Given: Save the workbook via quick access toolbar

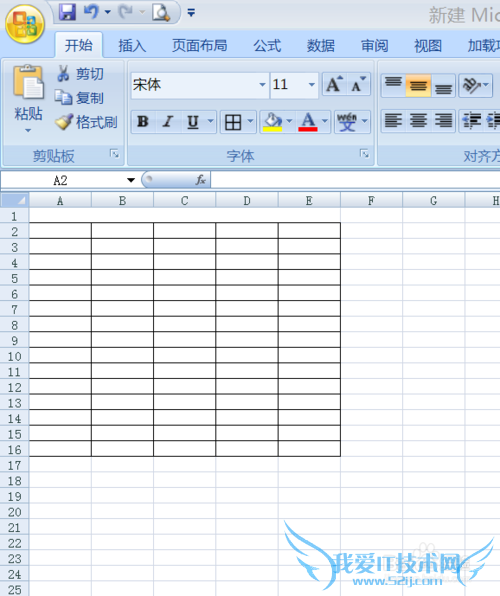Looking at the screenshot, I should tap(67, 12).
